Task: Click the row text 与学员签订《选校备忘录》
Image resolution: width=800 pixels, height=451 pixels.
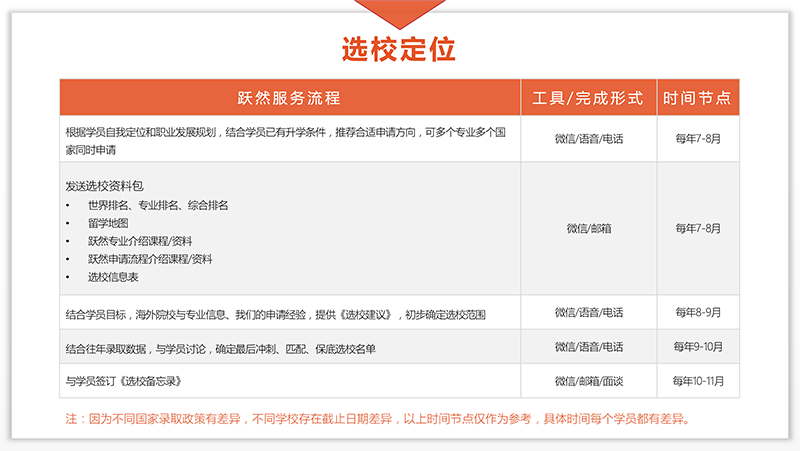Action: coord(123,381)
